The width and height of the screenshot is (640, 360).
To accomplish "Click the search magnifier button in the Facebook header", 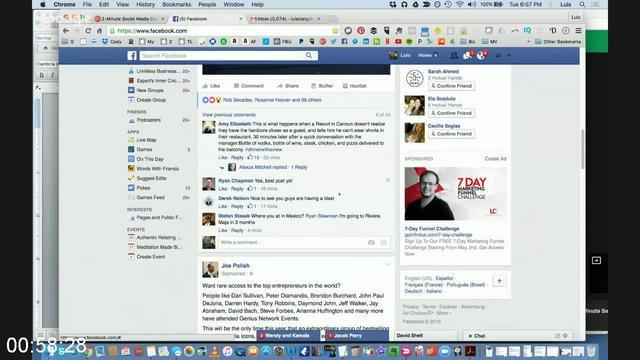I will pos(309,56).
